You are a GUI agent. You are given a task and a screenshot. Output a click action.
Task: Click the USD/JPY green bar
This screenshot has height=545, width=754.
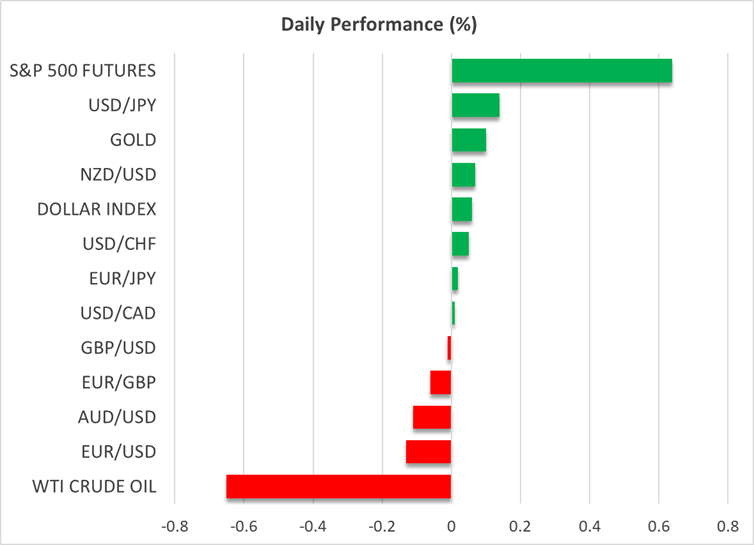pos(475,106)
